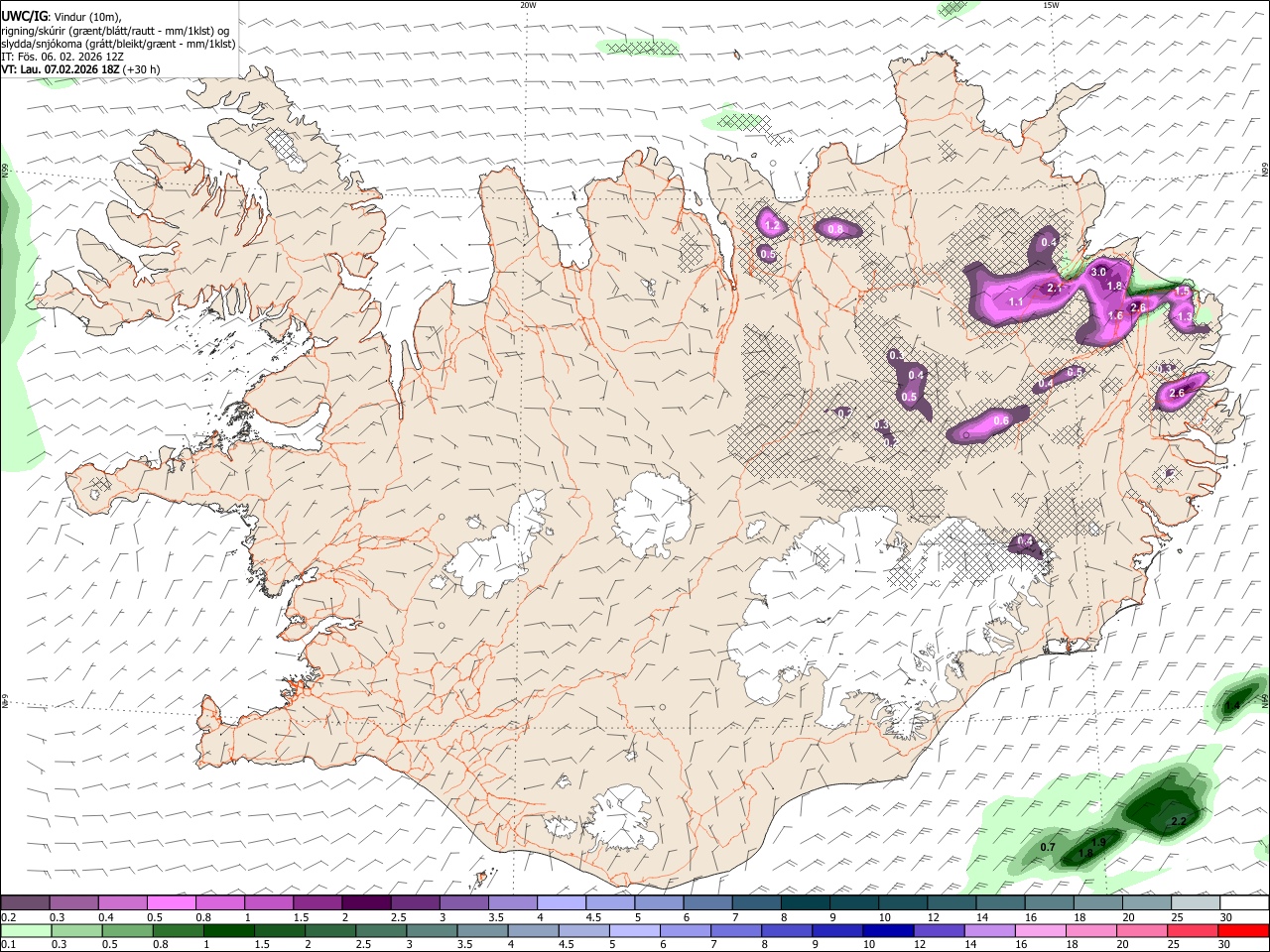Click the '30' label in the lower legend row
Viewport: 1270px width, 952px height.
click(x=1224, y=944)
